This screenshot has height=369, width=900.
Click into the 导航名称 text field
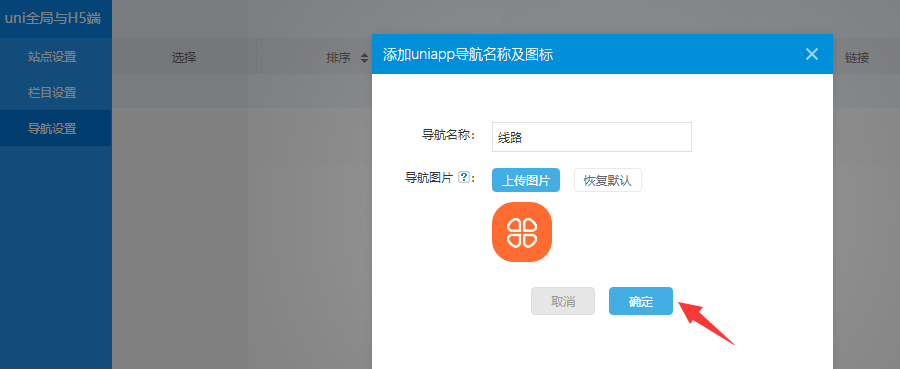[x=592, y=137]
